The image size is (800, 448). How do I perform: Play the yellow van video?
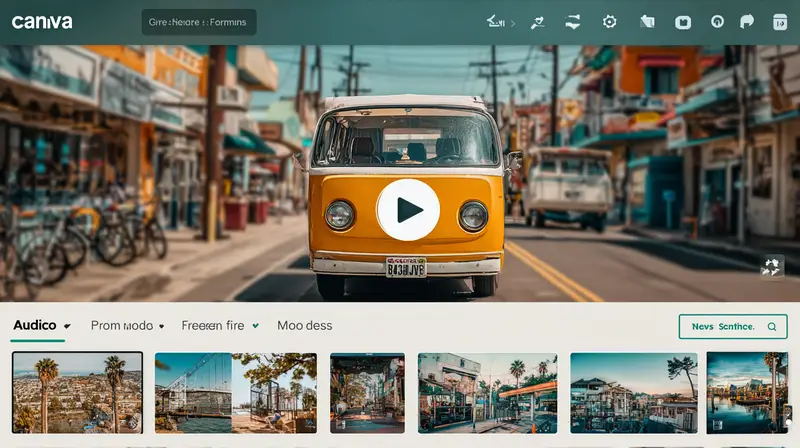point(408,210)
